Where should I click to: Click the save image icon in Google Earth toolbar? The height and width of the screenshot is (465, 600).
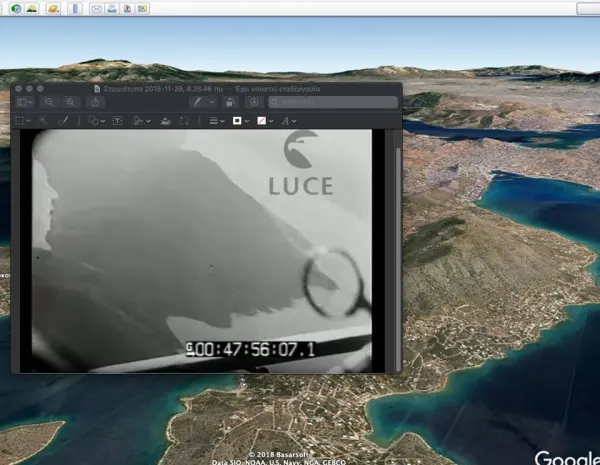127,8
